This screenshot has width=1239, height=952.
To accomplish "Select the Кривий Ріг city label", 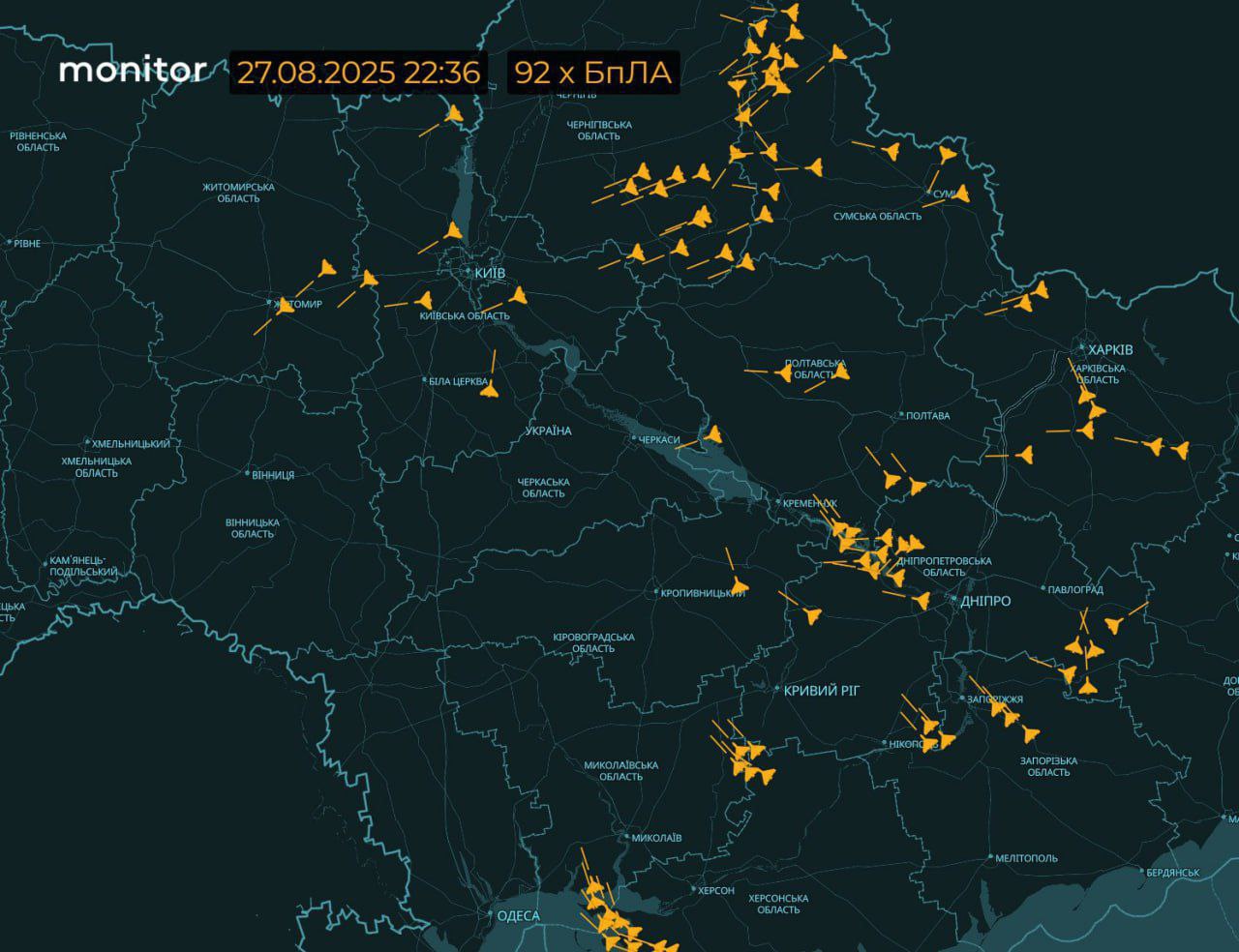I will point(821,690).
